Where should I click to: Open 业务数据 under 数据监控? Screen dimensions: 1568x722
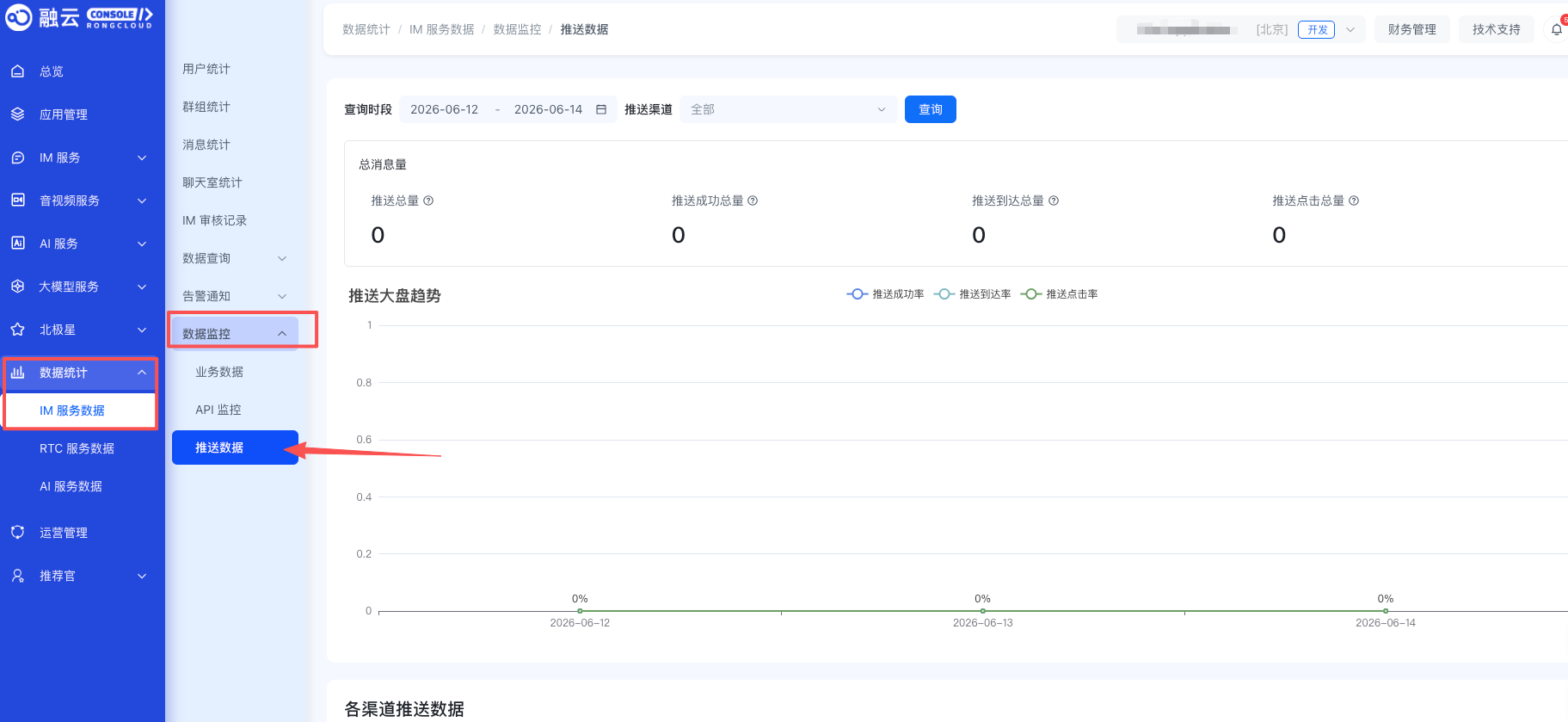pyautogui.click(x=219, y=372)
